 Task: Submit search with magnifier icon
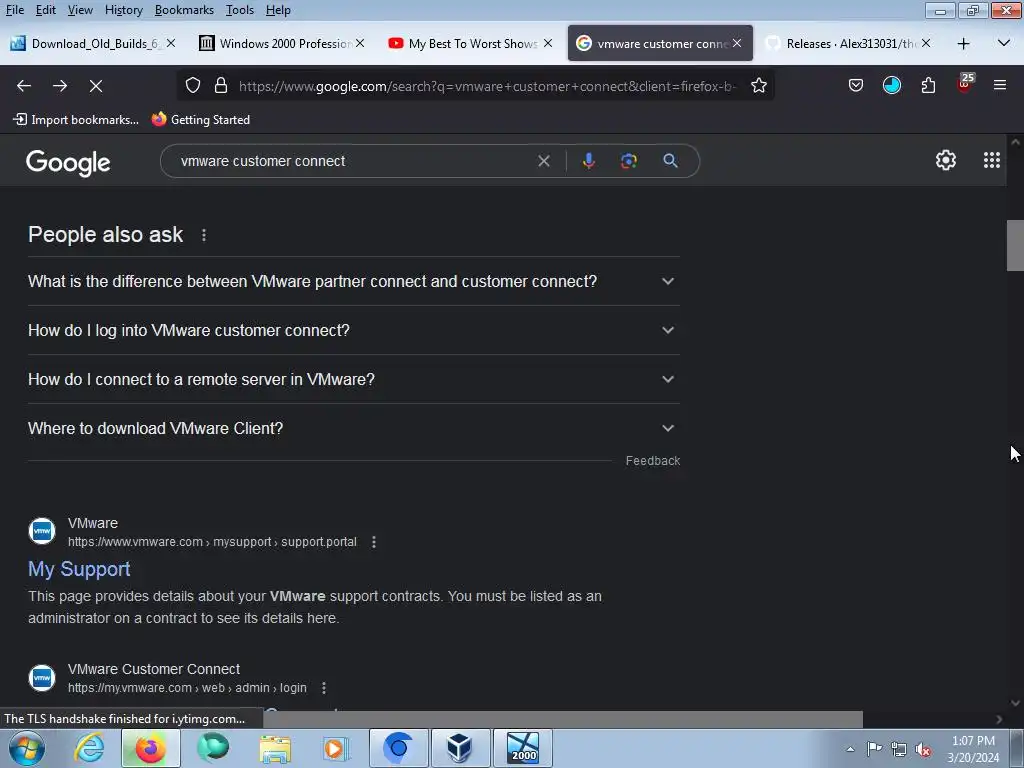[670, 161]
